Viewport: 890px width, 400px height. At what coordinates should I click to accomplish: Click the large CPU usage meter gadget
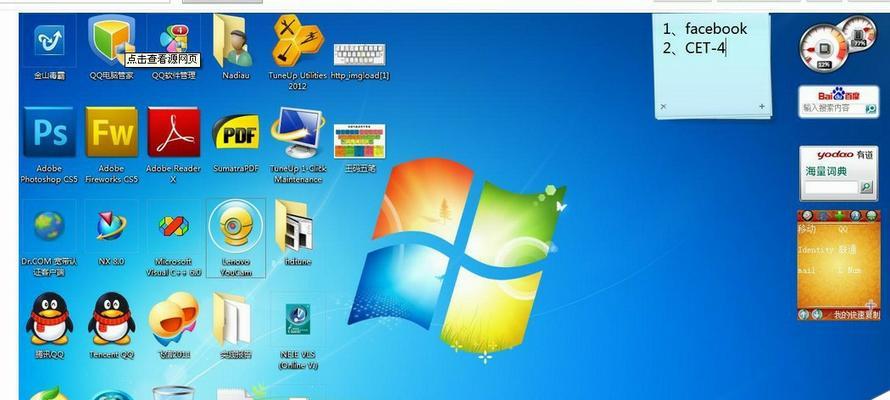point(823,49)
